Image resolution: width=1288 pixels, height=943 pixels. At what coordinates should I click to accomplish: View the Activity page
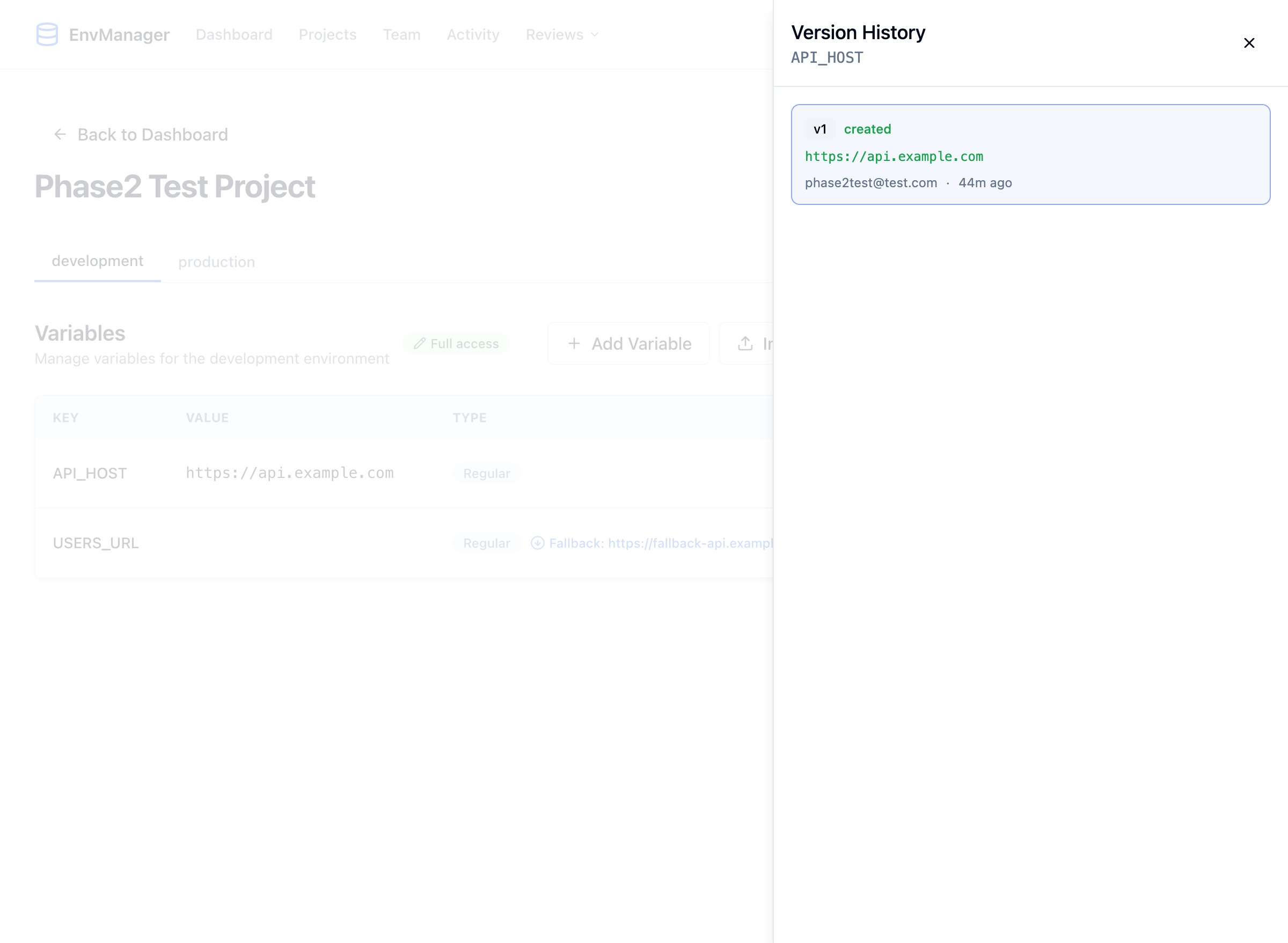coord(473,34)
